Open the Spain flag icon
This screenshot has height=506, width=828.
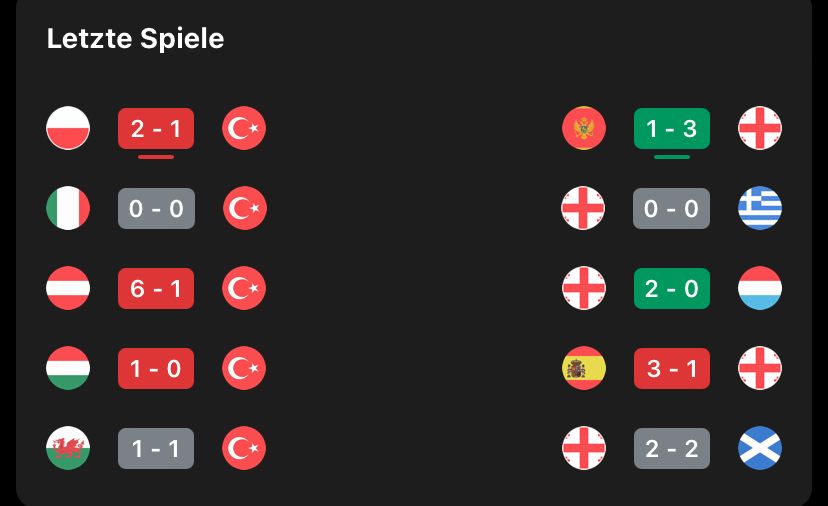(584, 368)
